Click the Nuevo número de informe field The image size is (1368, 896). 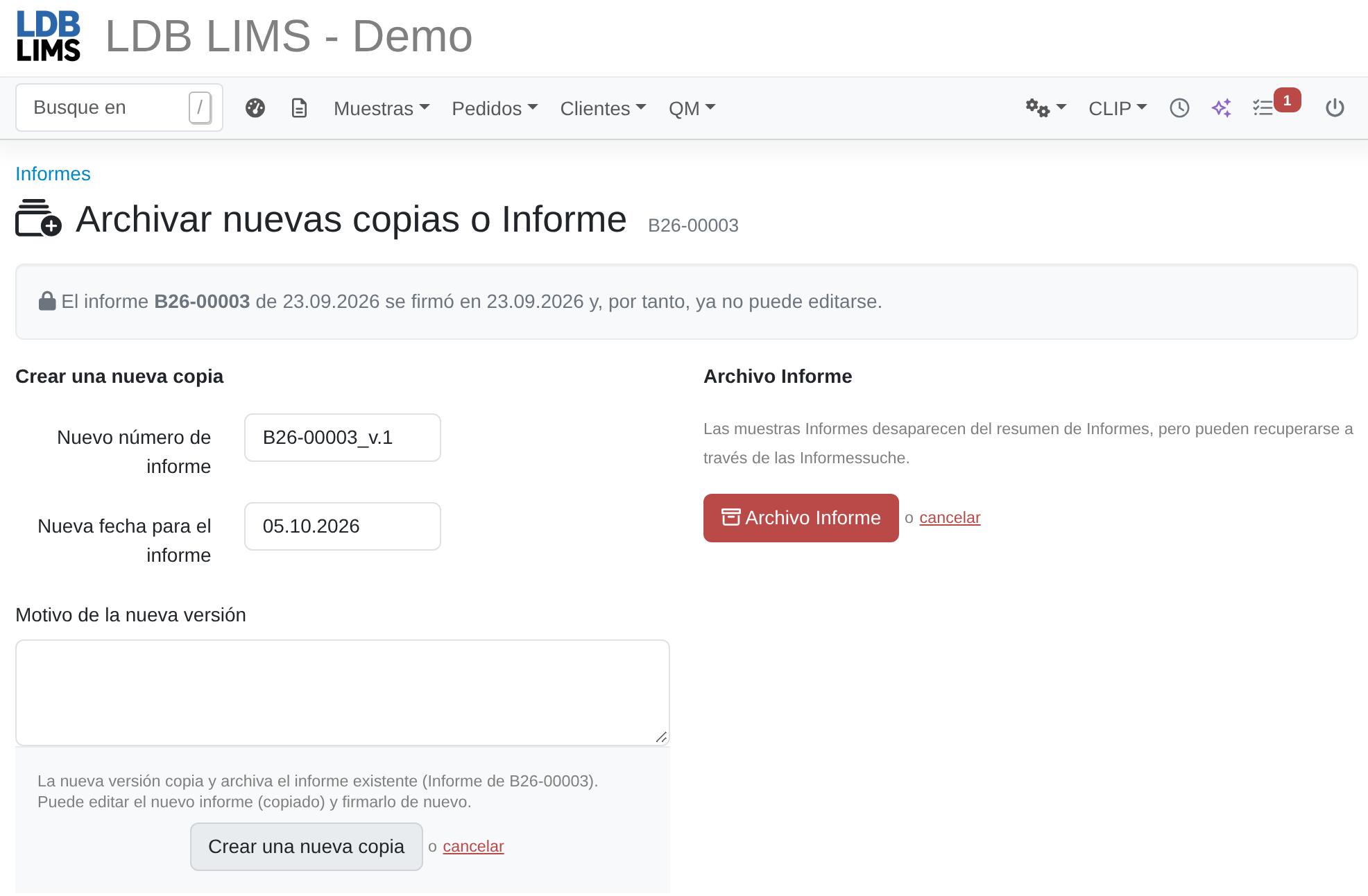[343, 438]
